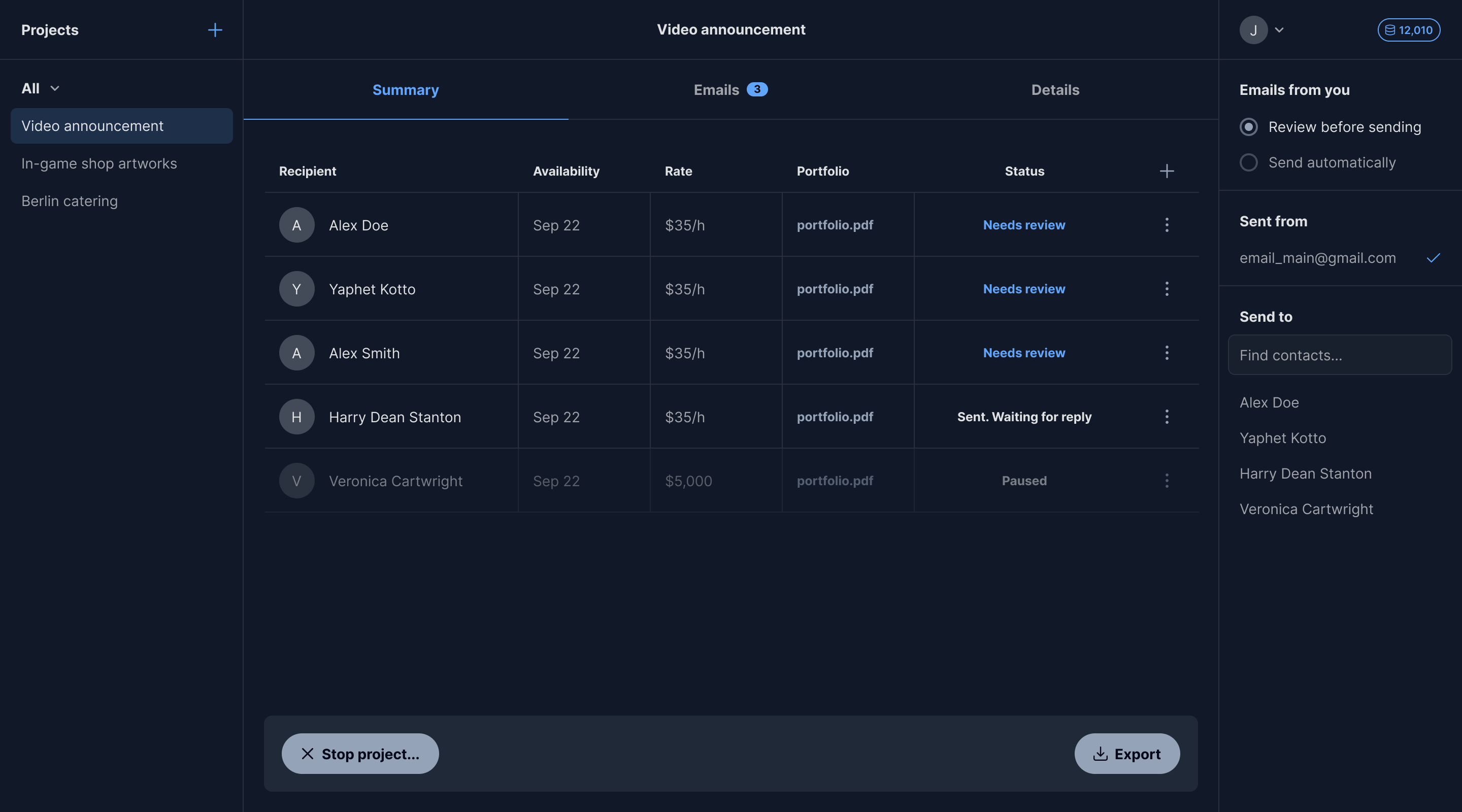Open Alex Smith three-dot menu
1462x812 pixels.
(1167, 353)
